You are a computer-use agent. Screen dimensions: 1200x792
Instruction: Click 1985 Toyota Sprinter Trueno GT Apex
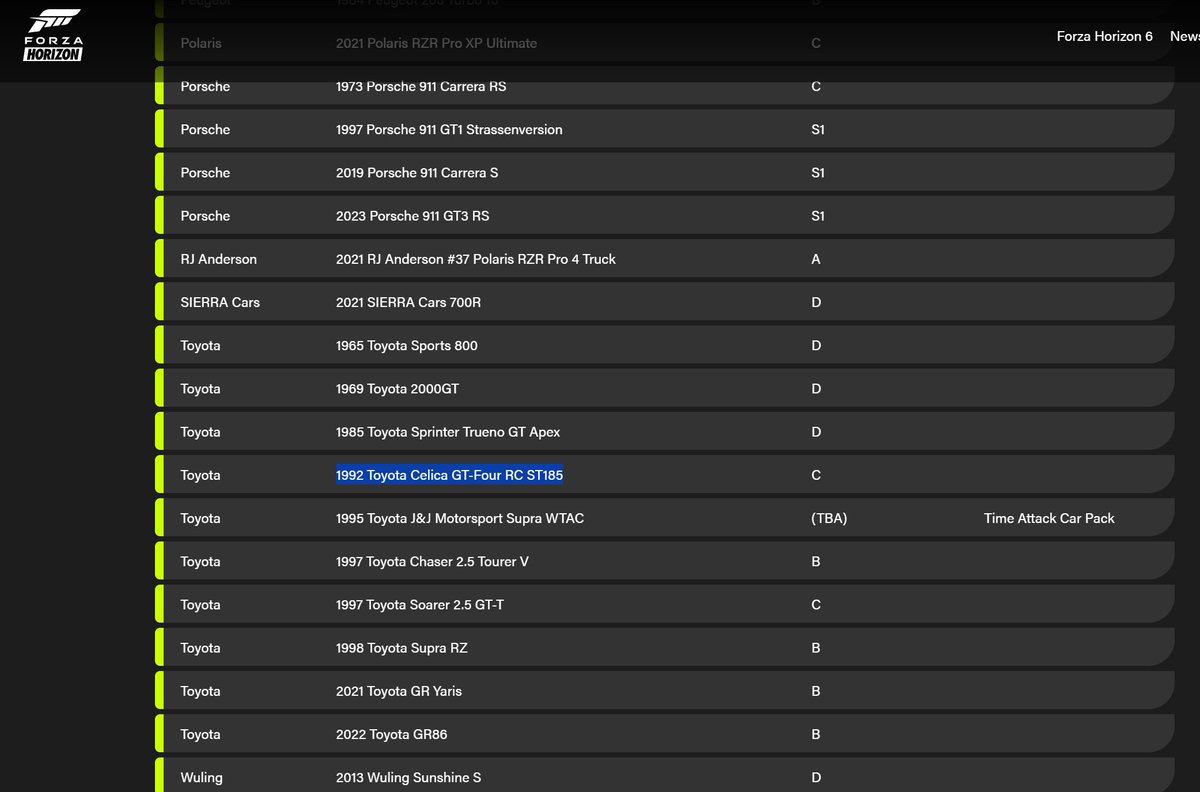(x=448, y=431)
